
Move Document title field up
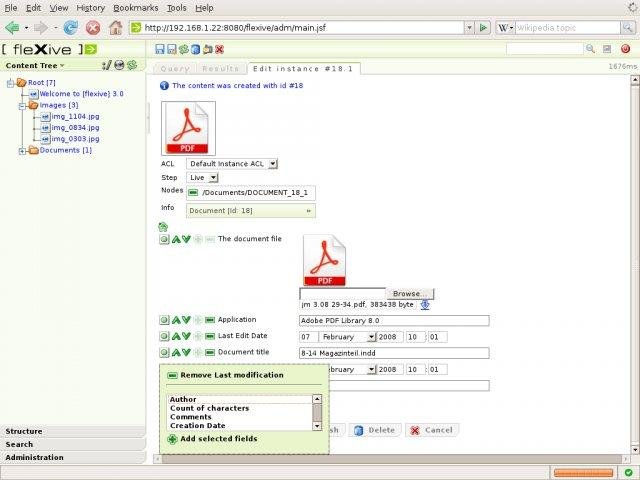(x=176, y=352)
